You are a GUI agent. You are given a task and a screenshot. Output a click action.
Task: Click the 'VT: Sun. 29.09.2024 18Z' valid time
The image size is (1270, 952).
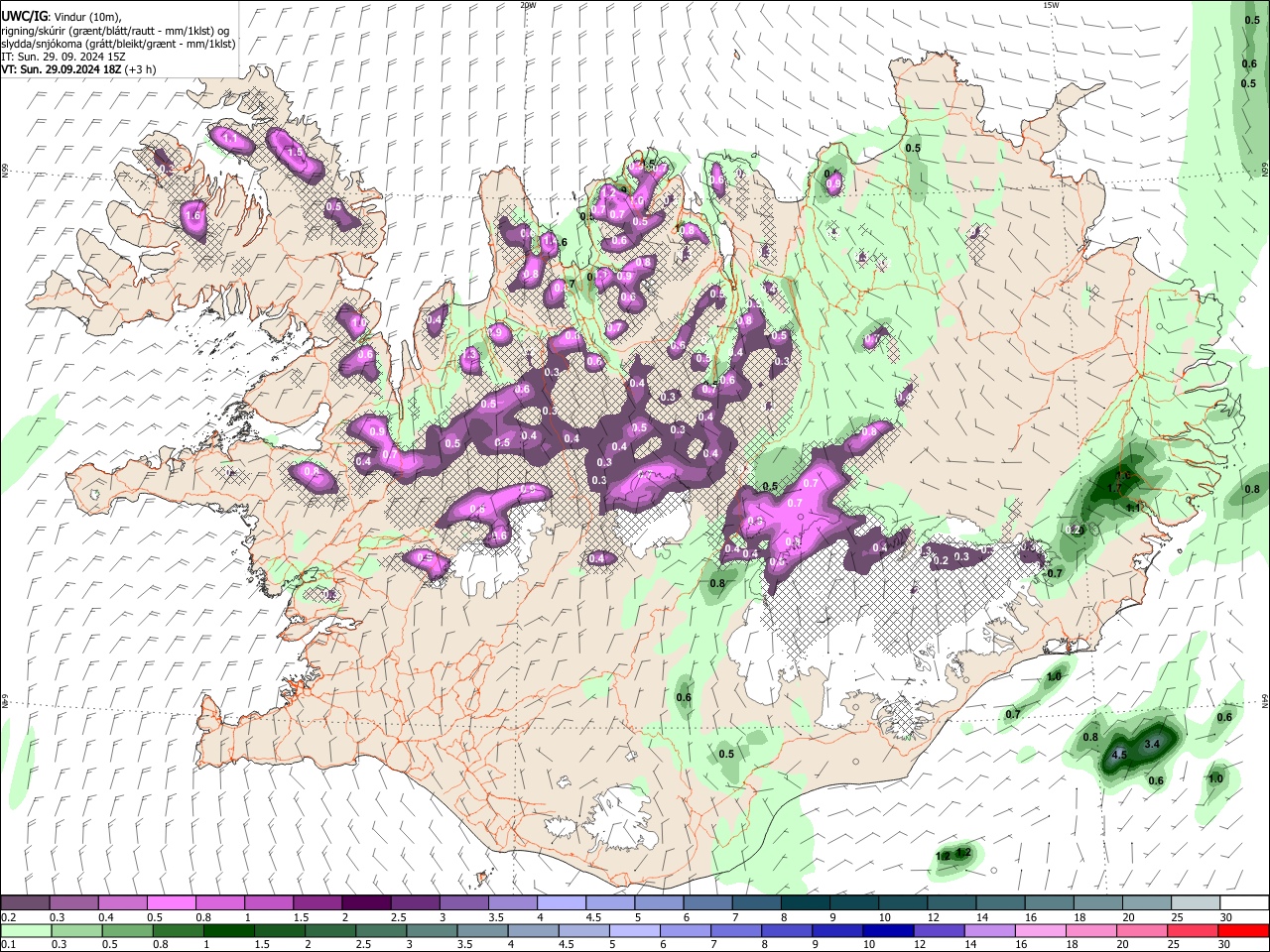click(x=62, y=69)
